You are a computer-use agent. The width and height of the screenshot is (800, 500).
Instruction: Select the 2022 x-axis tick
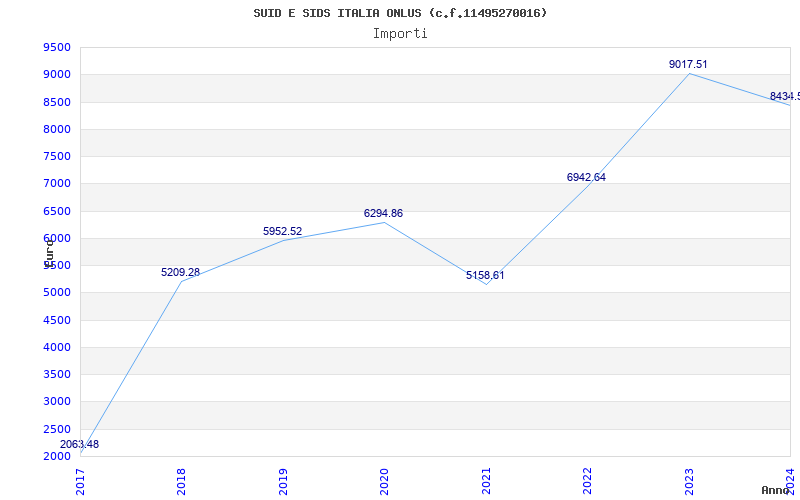[587, 482]
